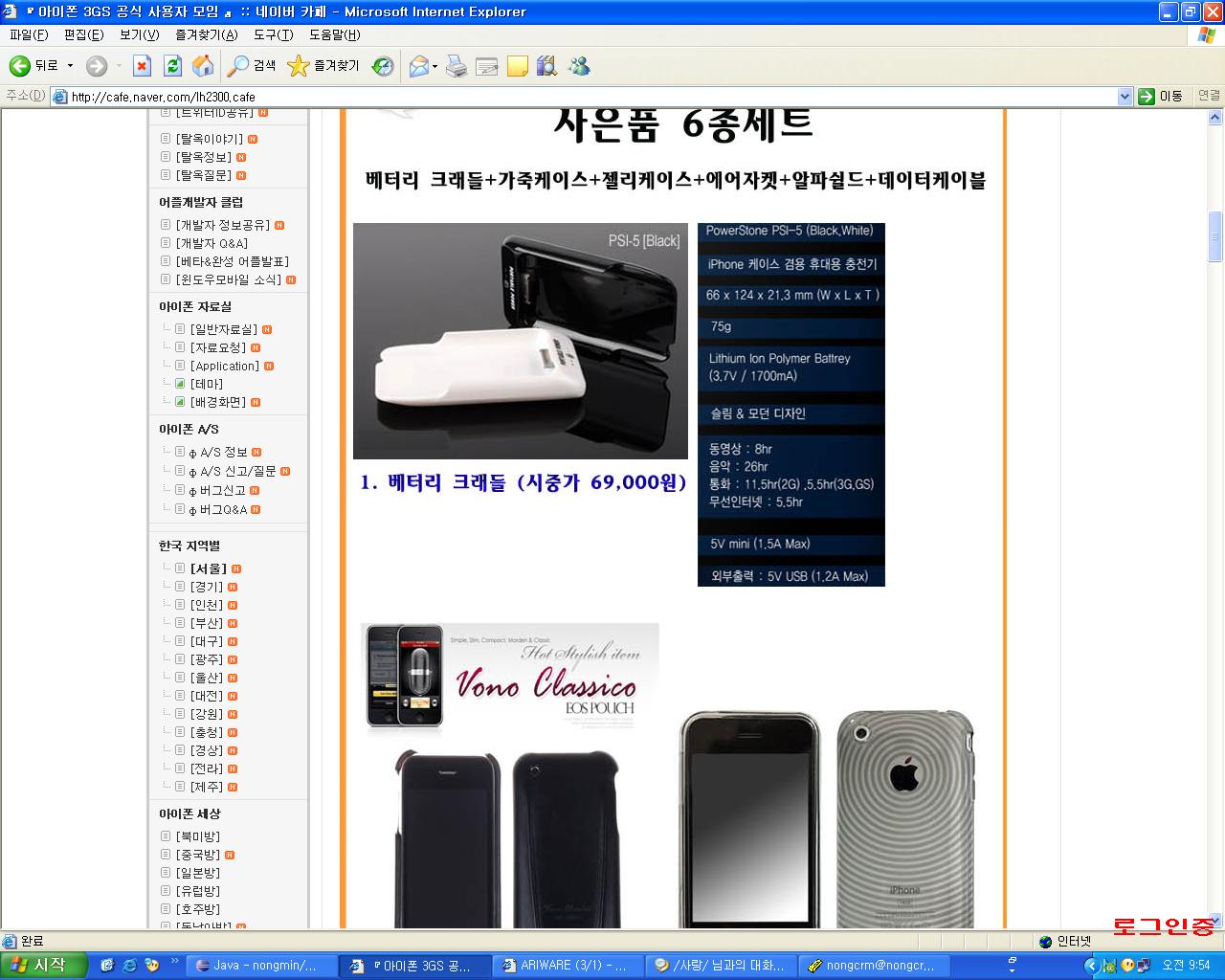
Task: Open the 편집(E) menu
Action: [x=83, y=34]
